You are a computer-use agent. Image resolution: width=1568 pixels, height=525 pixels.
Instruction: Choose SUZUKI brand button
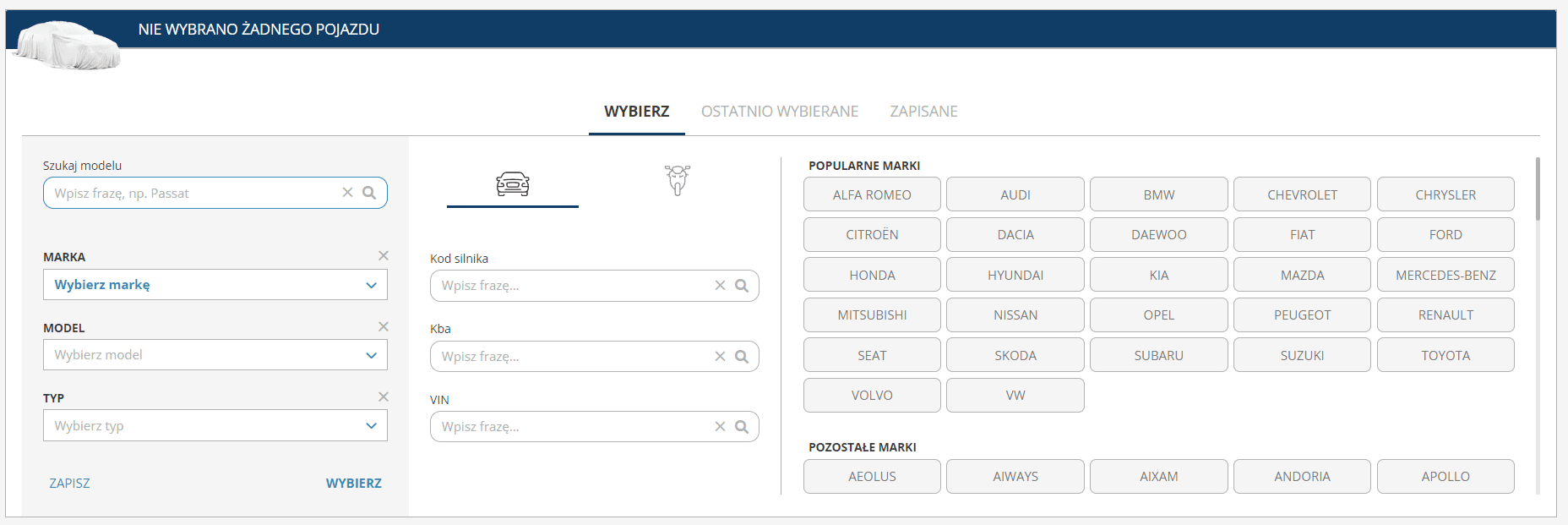[x=1302, y=355]
